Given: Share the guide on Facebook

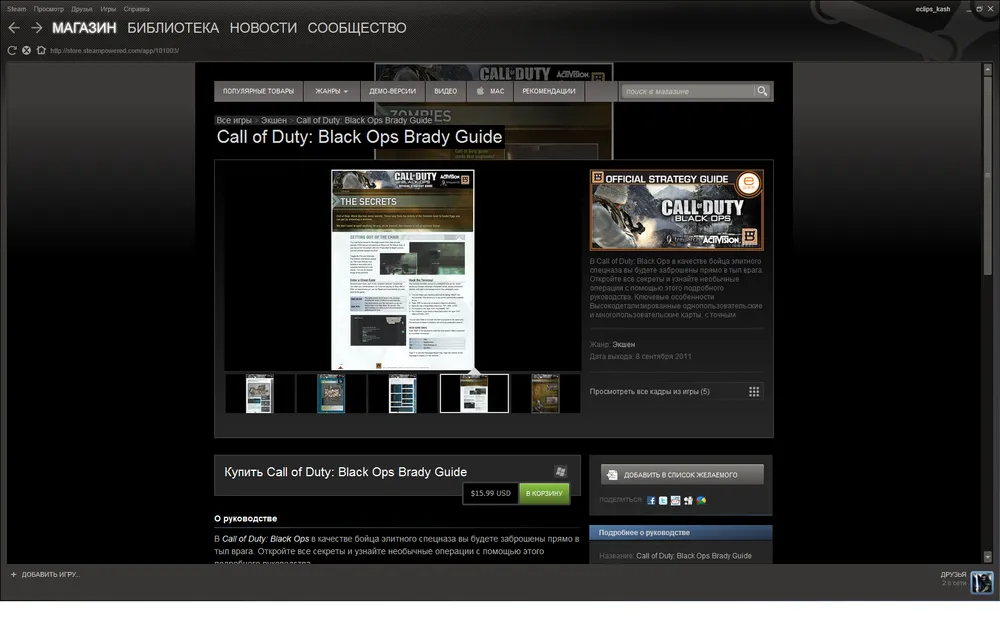Looking at the screenshot, I should (651, 500).
